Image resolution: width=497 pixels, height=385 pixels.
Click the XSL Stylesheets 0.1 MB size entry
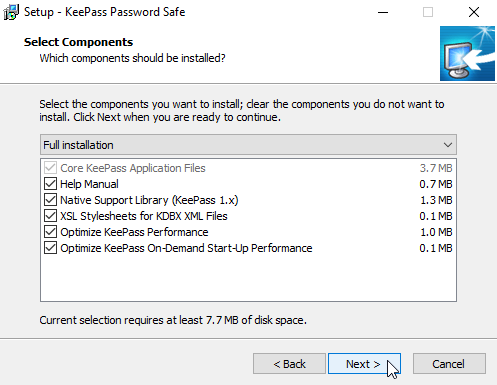click(436, 216)
